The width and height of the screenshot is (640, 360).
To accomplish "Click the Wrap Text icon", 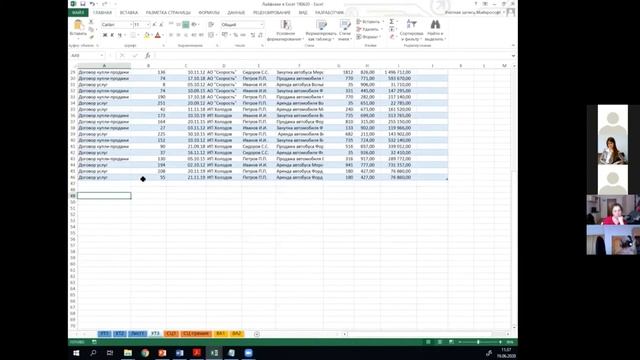I will [211, 25].
